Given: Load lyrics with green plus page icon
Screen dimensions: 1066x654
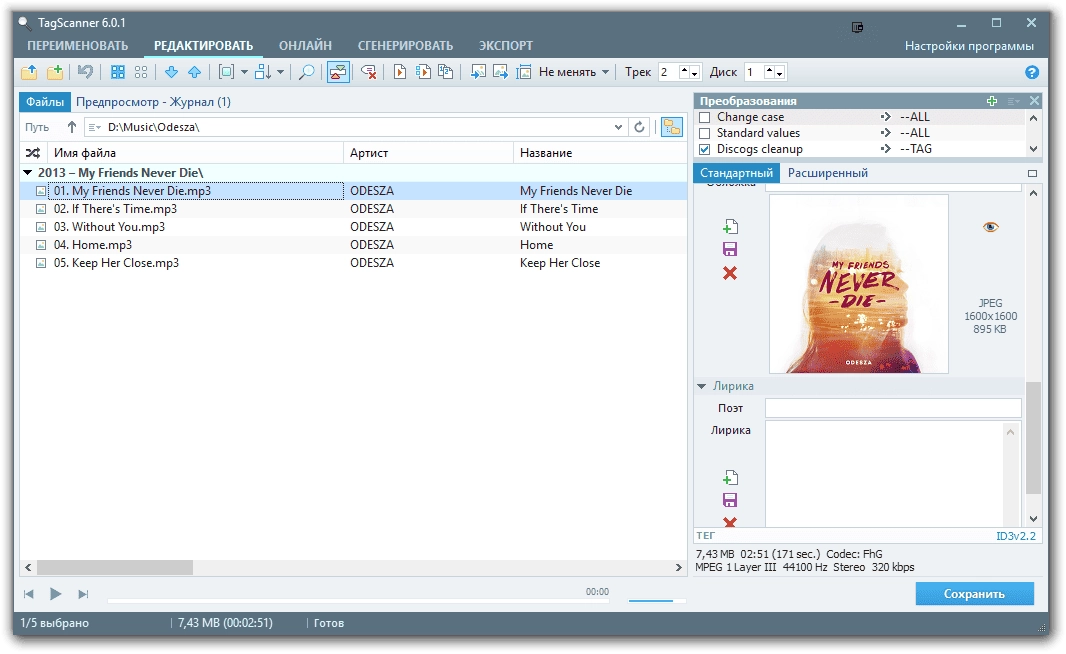Looking at the screenshot, I should pos(730,477).
